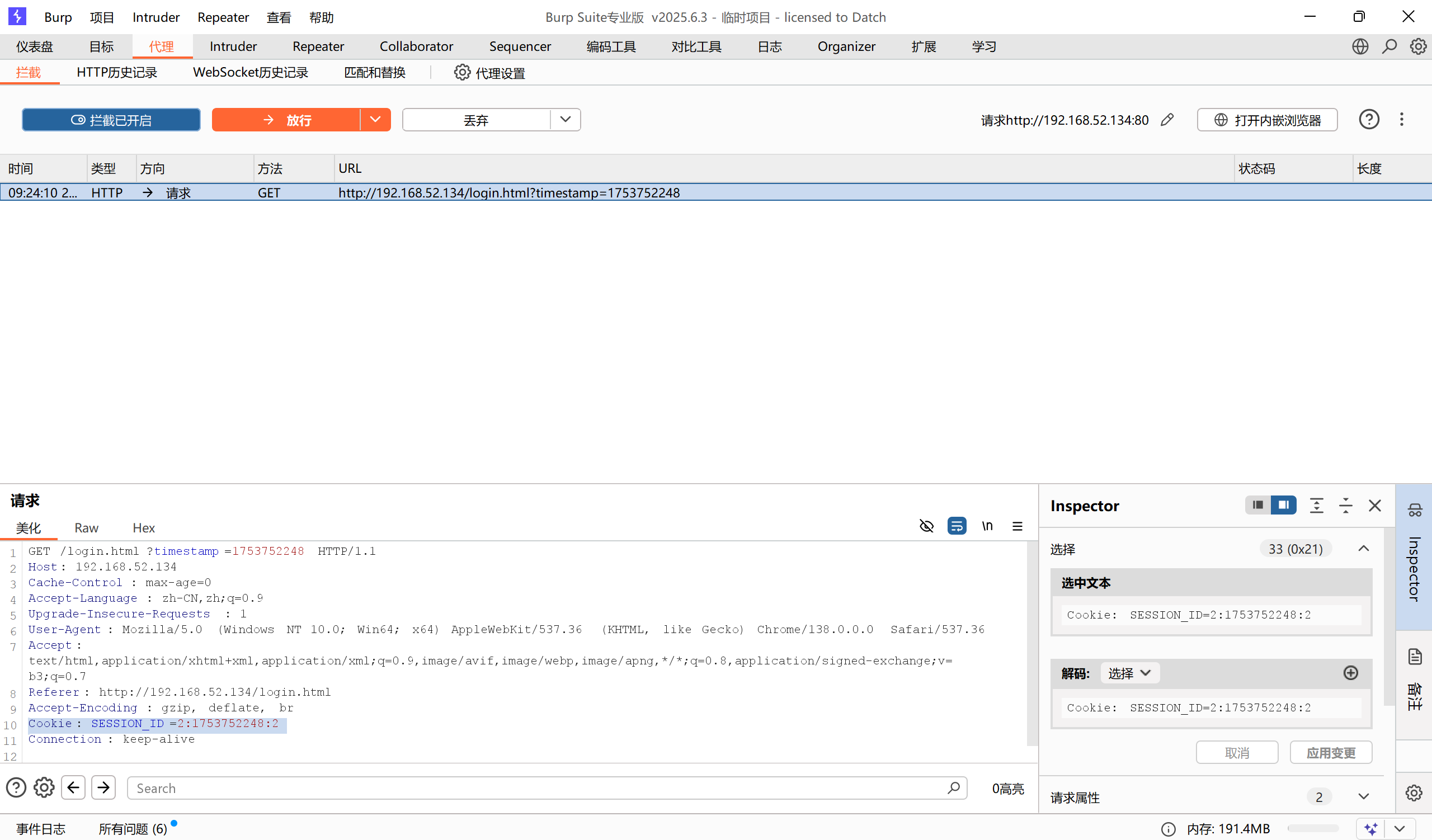Click the magnifier icon in Search field
1432x840 pixels.
tap(954, 789)
